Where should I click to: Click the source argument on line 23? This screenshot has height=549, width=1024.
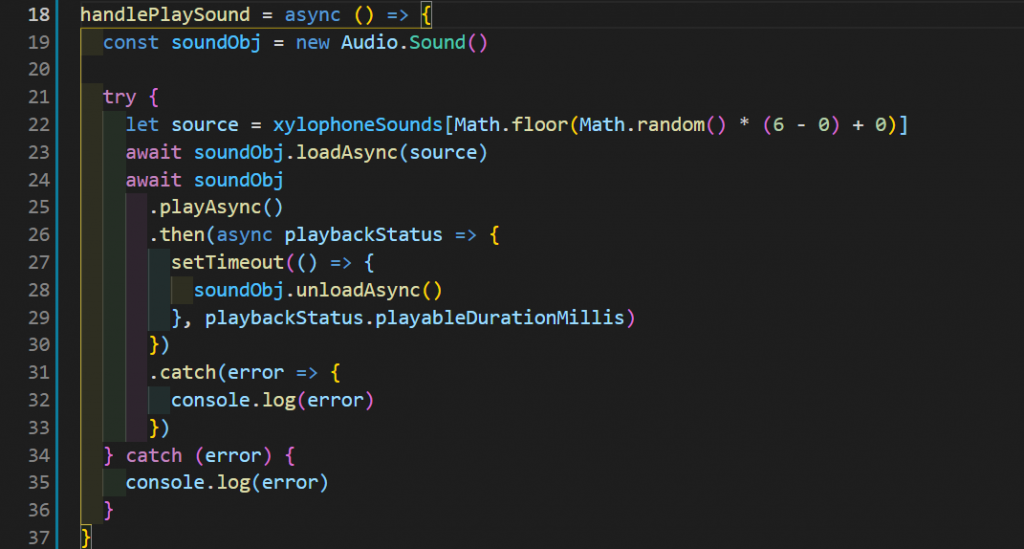tap(443, 152)
